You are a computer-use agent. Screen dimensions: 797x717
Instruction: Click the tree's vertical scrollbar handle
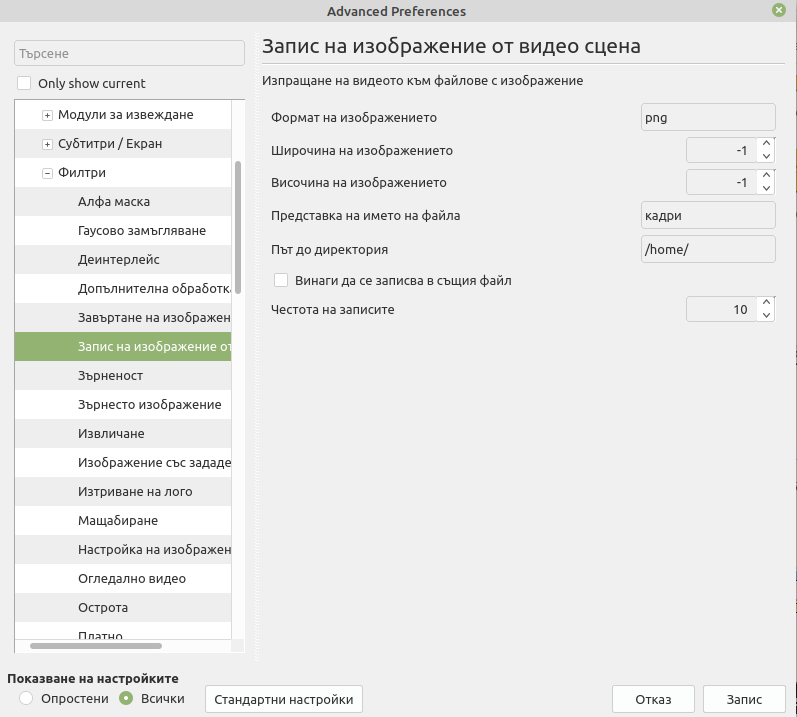238,227
